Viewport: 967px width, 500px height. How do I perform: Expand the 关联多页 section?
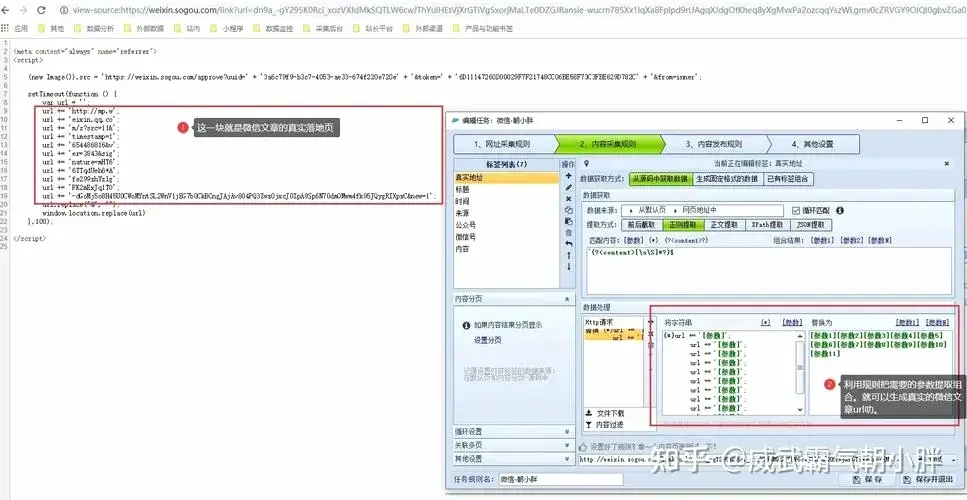tap(566, 445)
